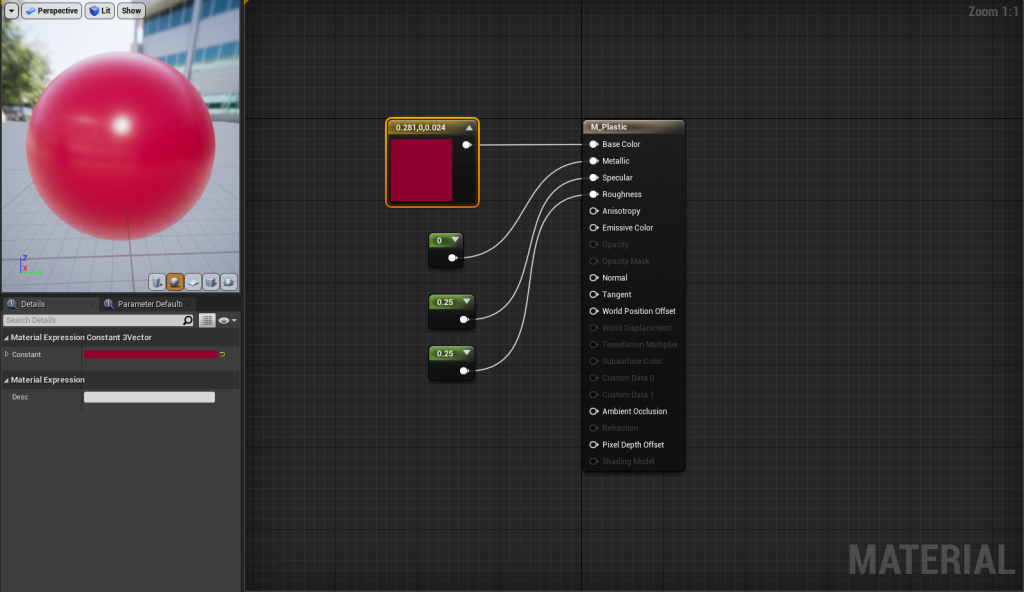Viewport: 1024px width, 592px height.
Task: Open the Show viewport menu
Action: 131,11
